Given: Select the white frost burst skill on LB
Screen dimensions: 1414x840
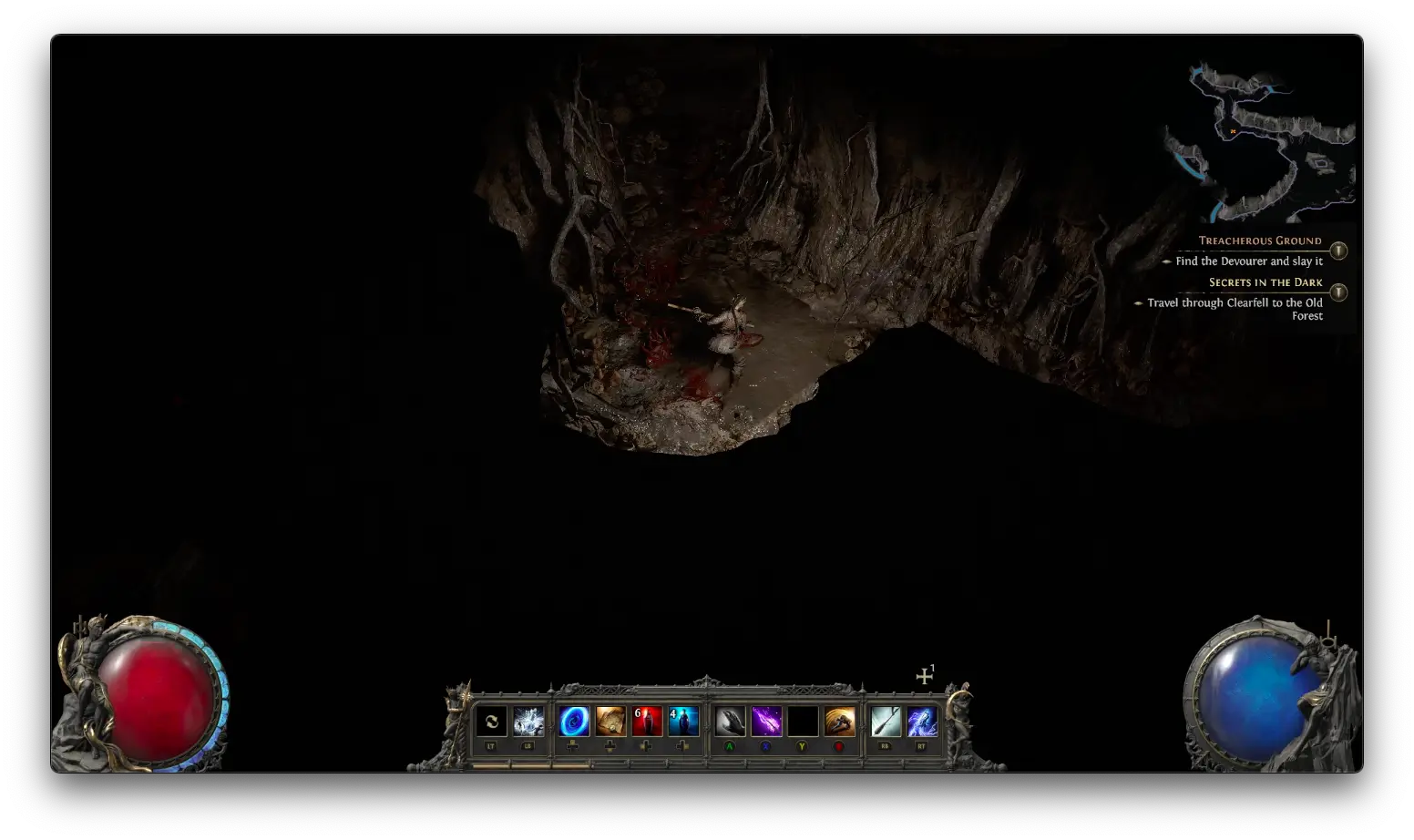Looking at the screenshot, I should 528,722.
